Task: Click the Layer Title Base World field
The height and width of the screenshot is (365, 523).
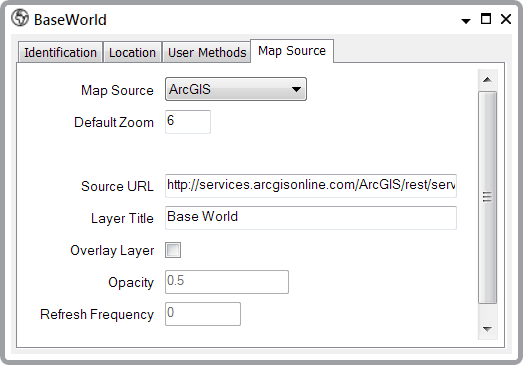Action: (x=311, y=218)
